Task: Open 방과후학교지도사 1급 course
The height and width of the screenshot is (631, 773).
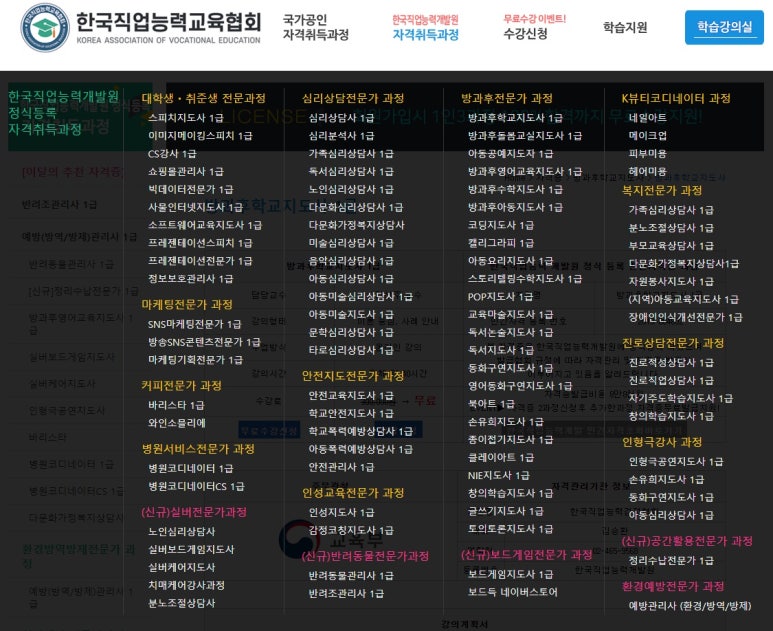Action: point(515,118)
